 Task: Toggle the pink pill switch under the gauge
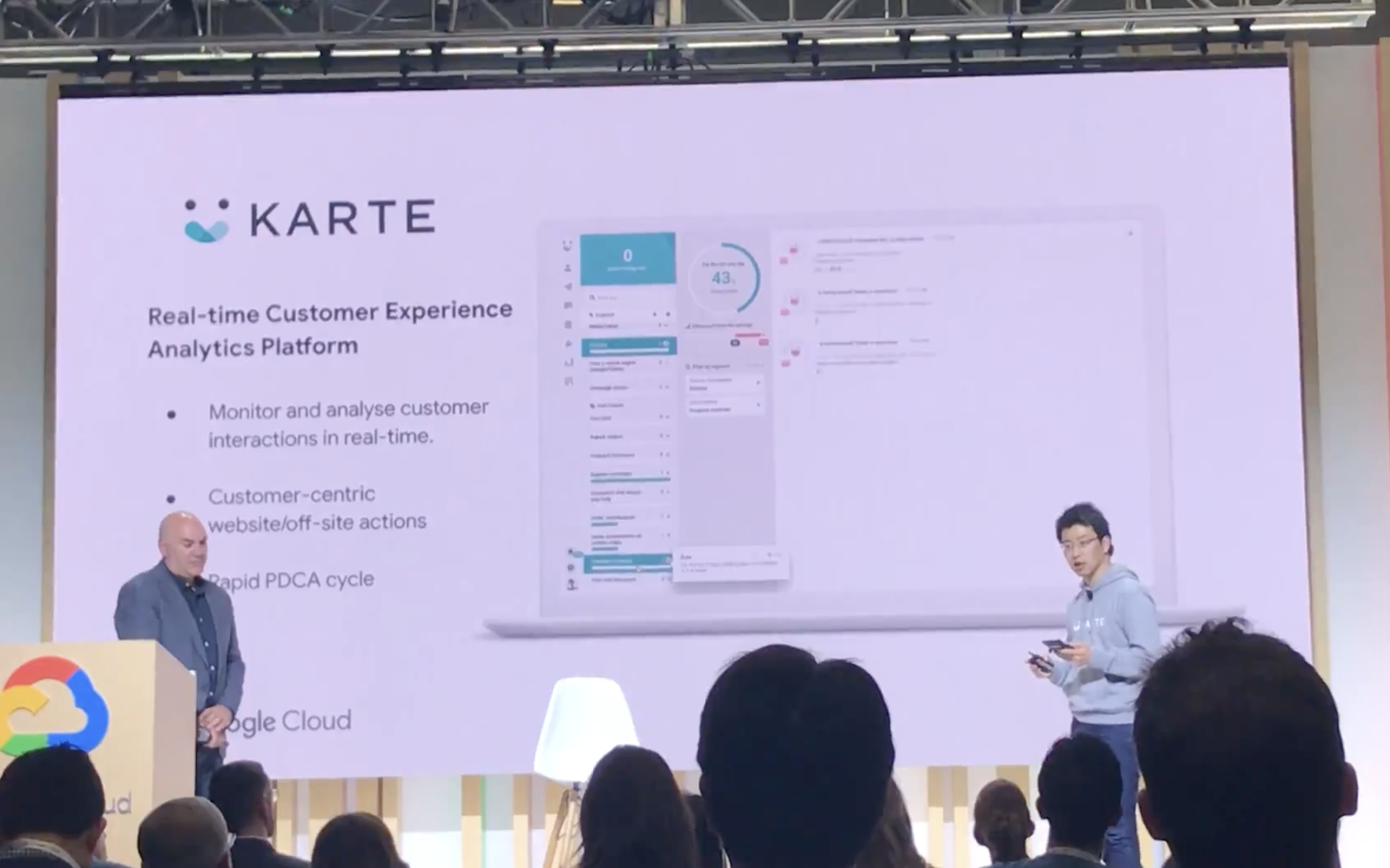(x=762, y=342)
